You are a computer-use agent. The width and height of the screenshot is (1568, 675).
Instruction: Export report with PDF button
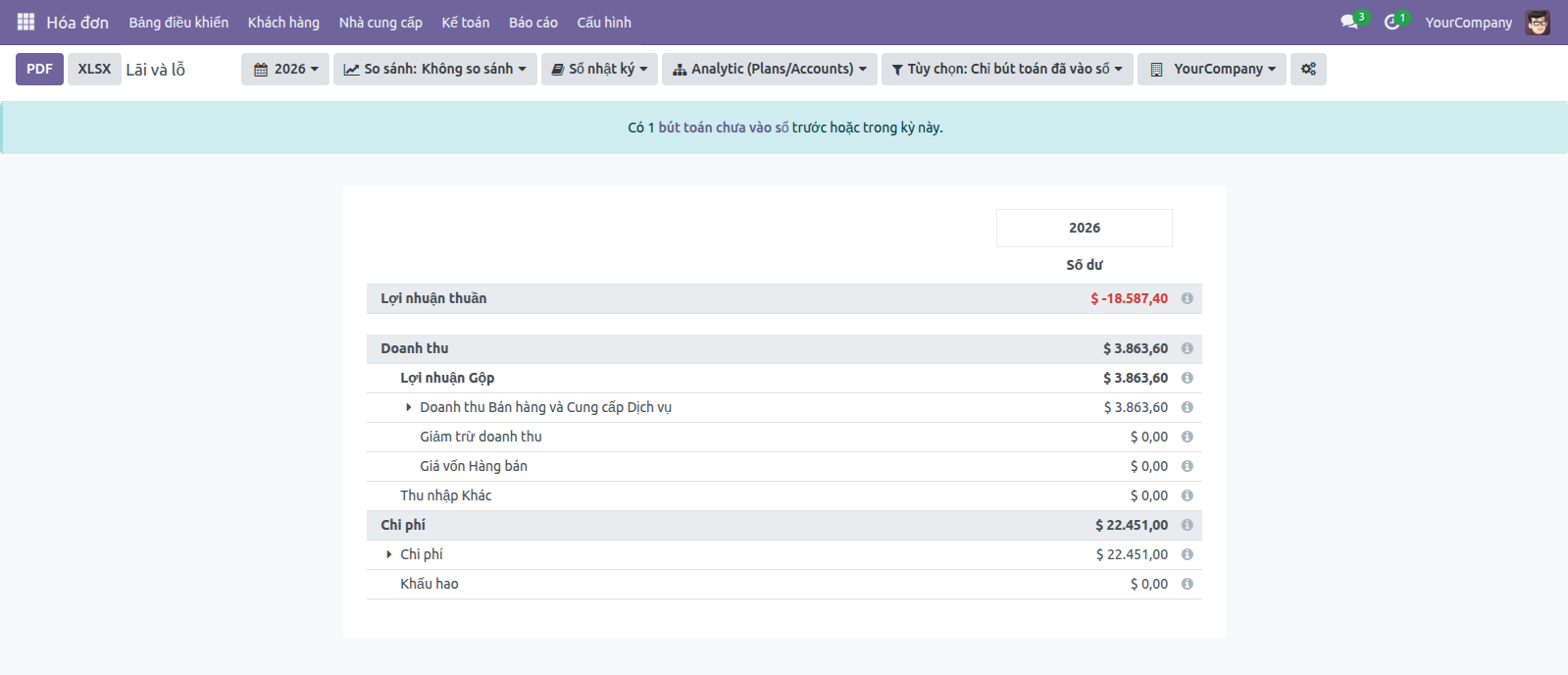point(39,69)
